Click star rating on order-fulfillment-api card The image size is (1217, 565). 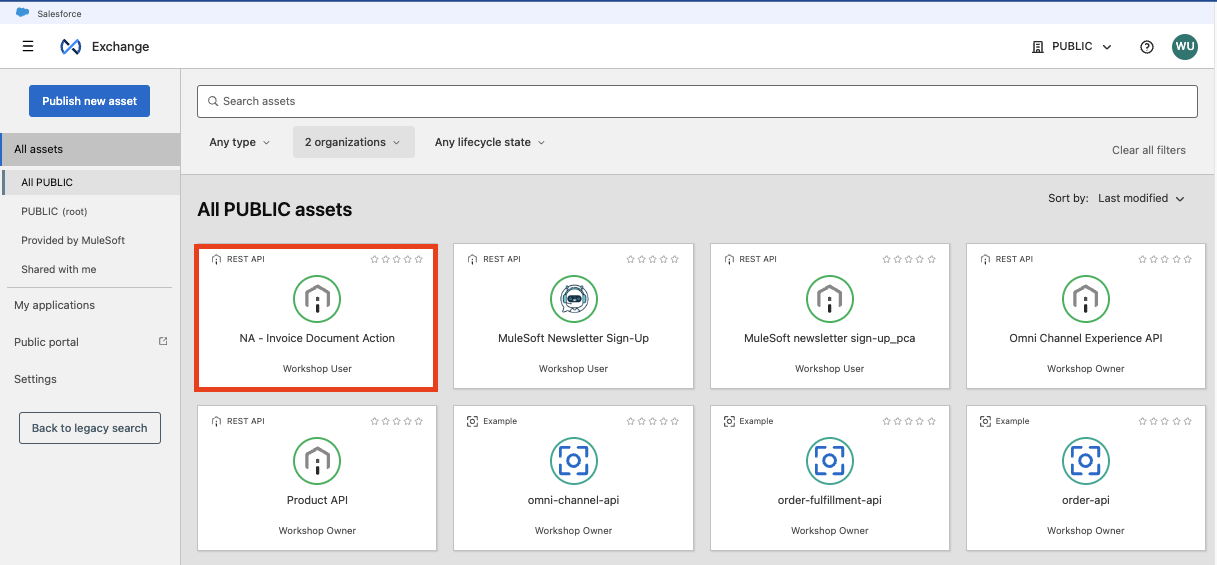point(909,421)
